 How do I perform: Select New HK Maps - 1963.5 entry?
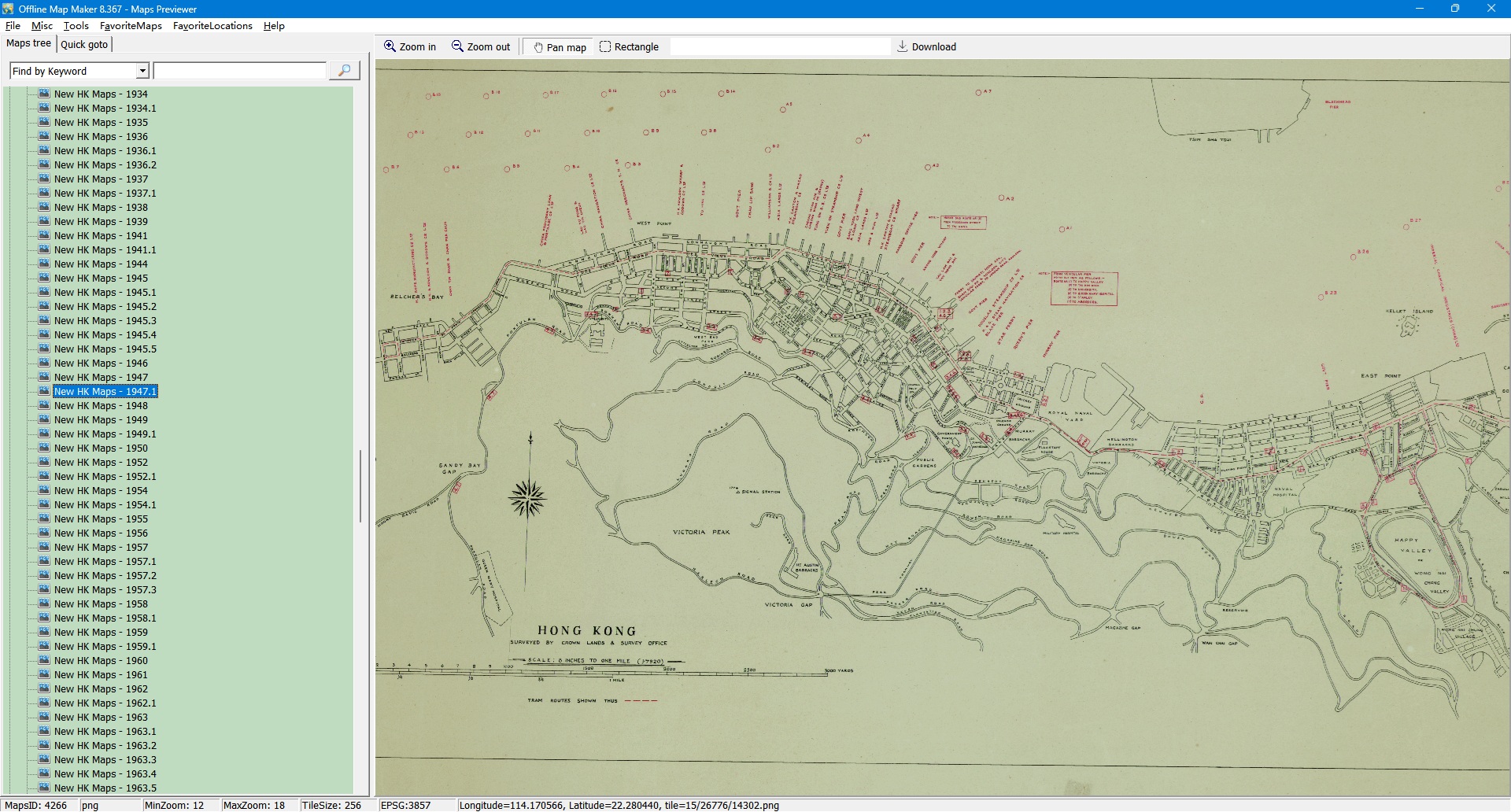[105, 788]
